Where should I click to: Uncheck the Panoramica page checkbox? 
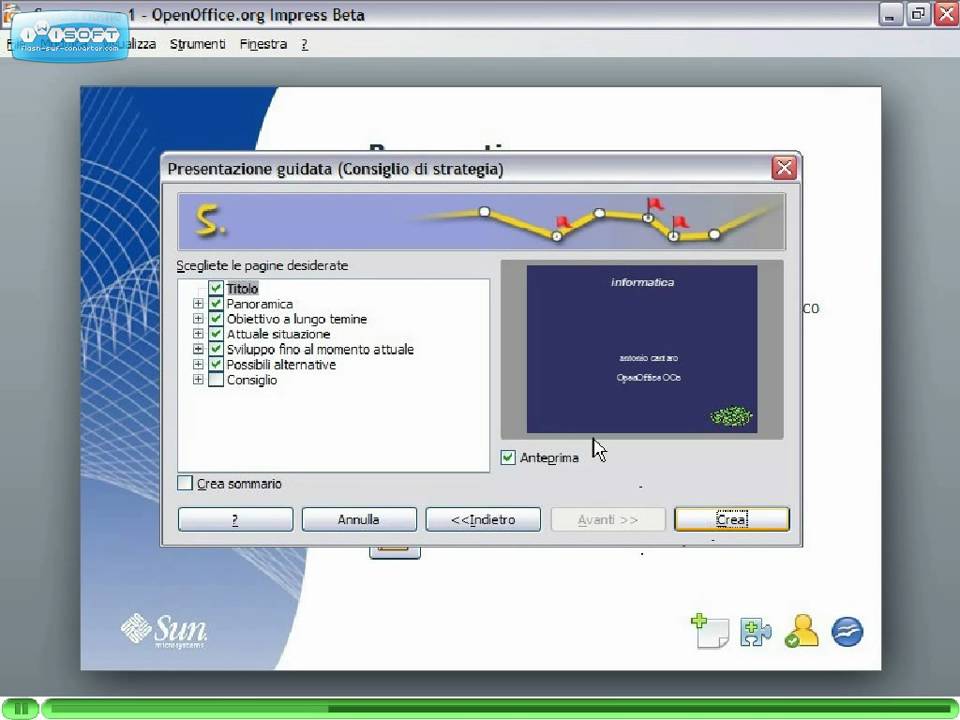216,303
